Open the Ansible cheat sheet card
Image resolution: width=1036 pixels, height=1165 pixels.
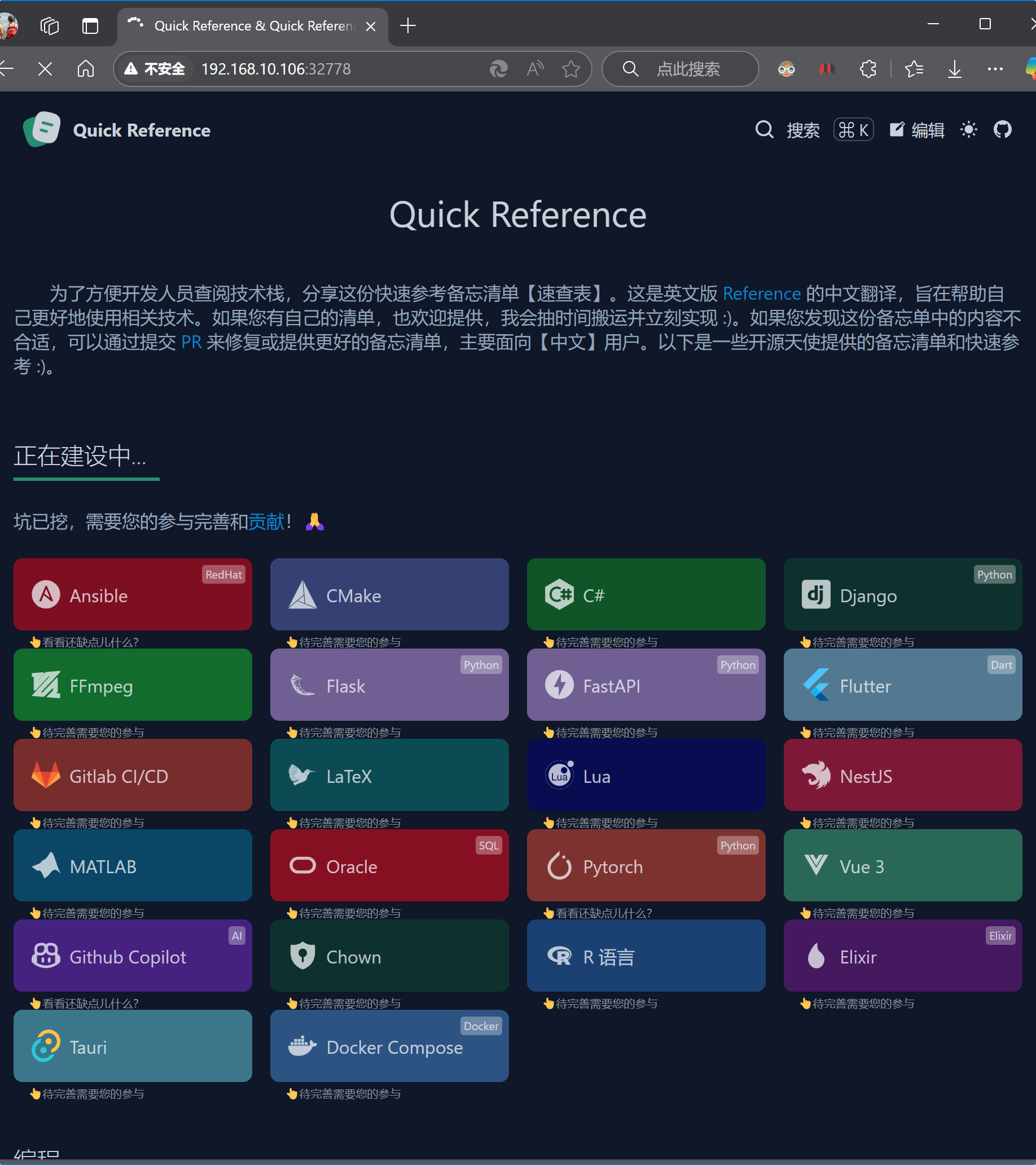(133, 594)
